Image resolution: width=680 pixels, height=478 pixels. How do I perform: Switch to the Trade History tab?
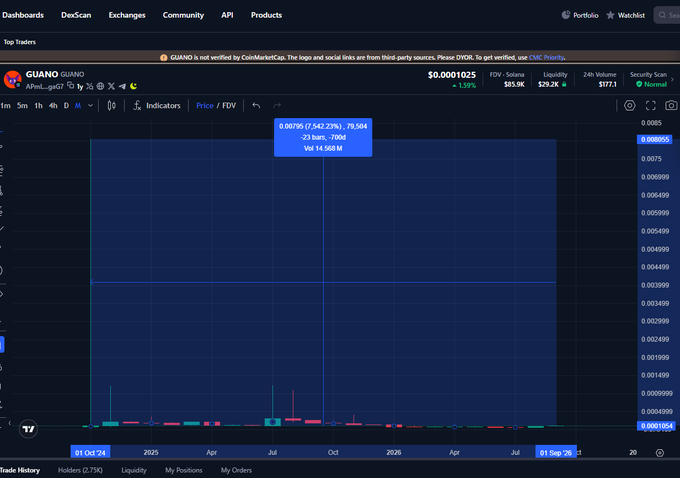click(x=20, y=470)
